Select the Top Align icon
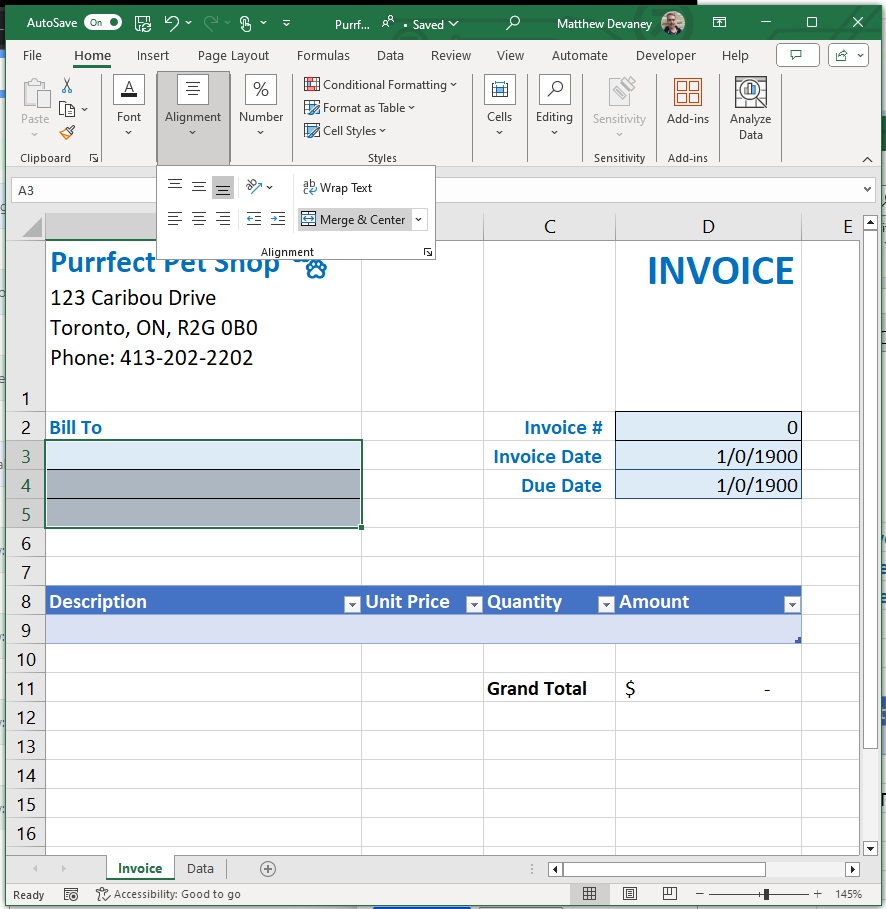 pos(175,186)
